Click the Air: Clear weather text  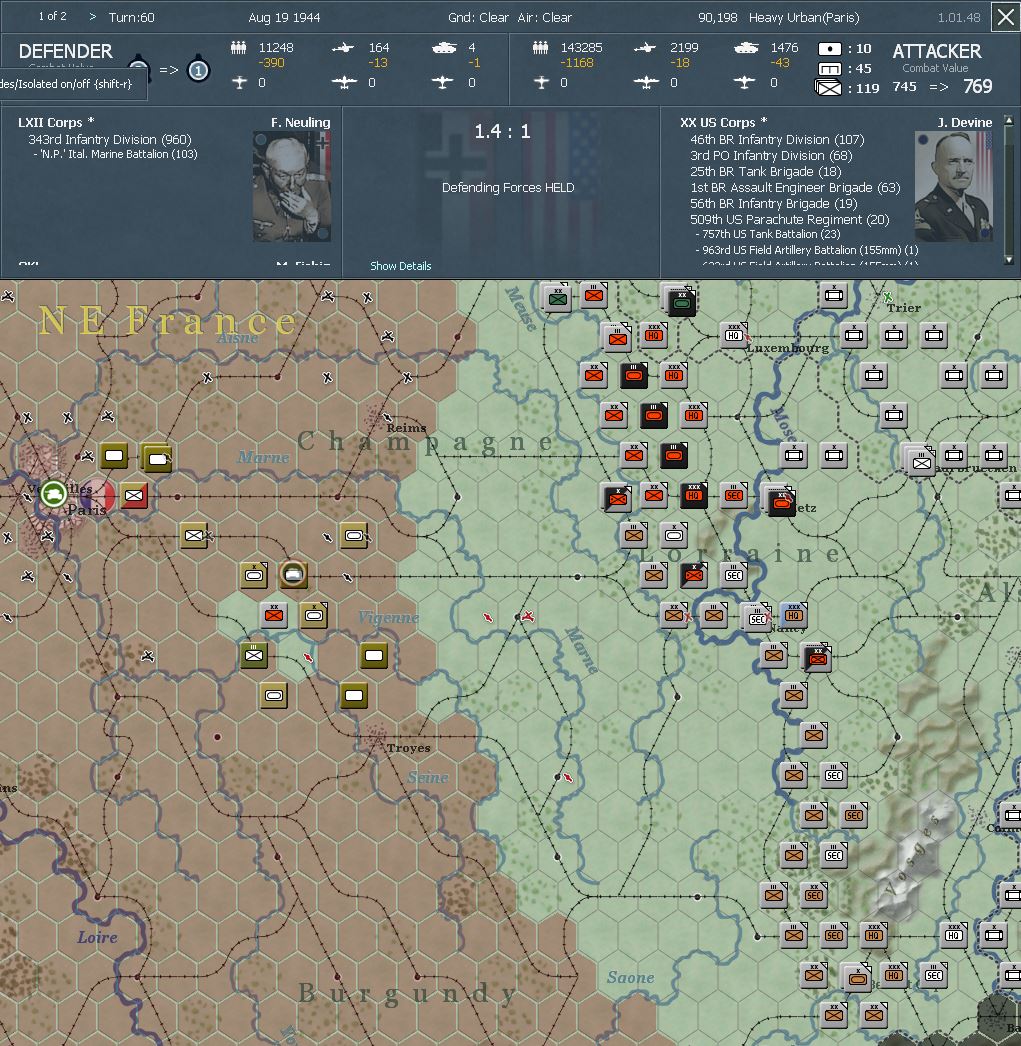[544, 17]
